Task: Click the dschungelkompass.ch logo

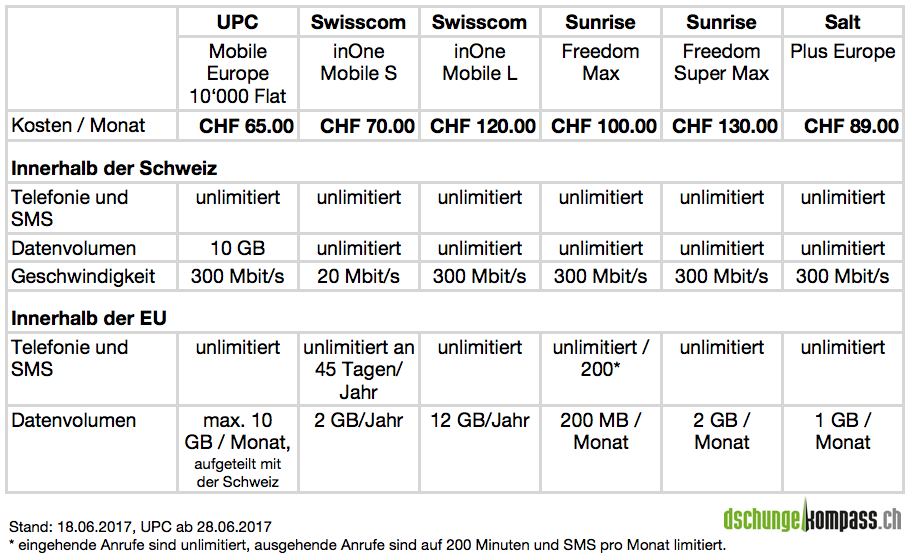Action: [812, 520]
